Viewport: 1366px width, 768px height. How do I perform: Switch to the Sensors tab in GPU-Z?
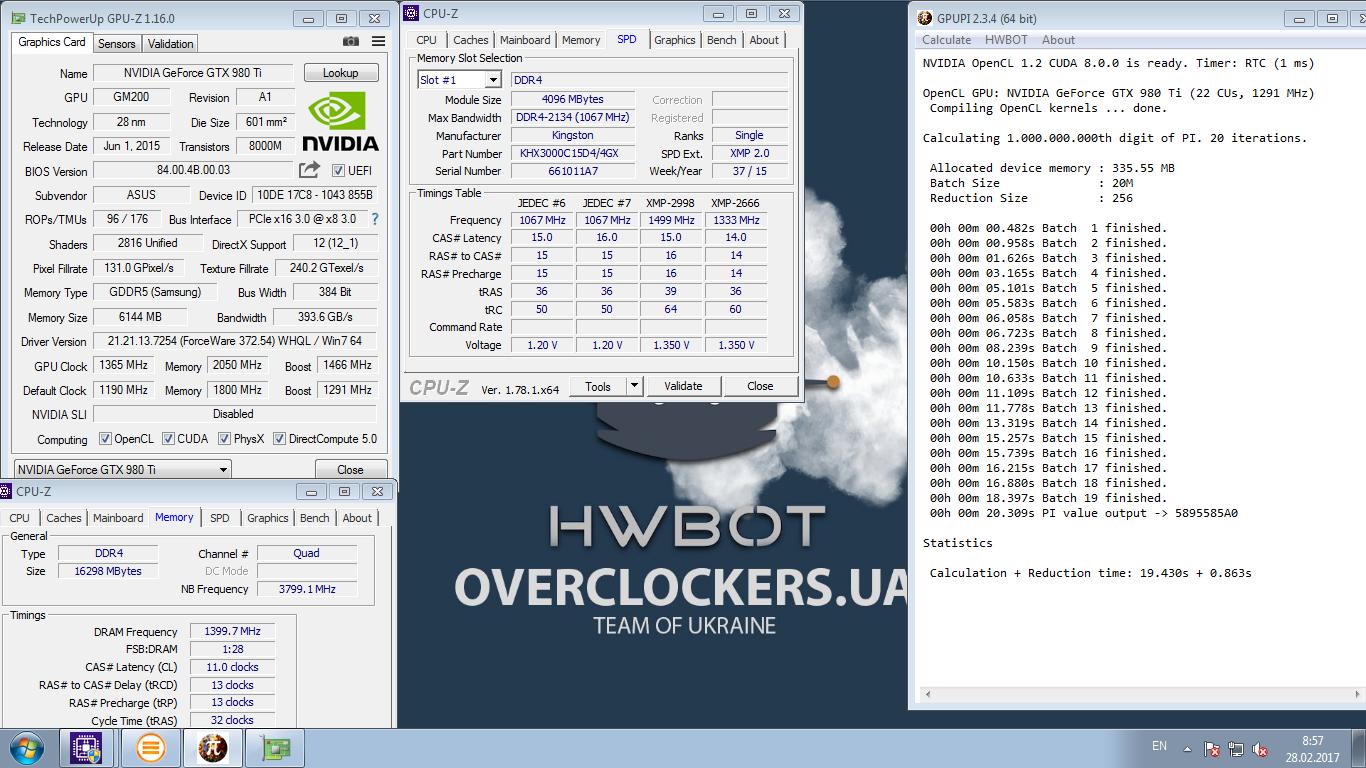click(117, 43)
